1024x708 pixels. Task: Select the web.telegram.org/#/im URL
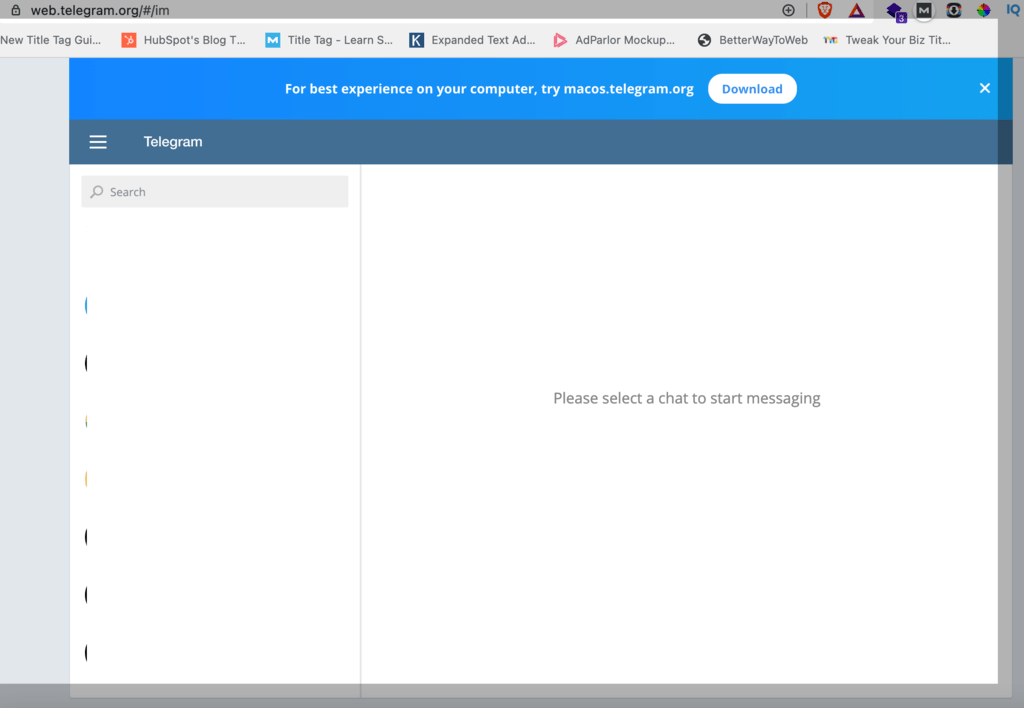click(x=100, y=10)
